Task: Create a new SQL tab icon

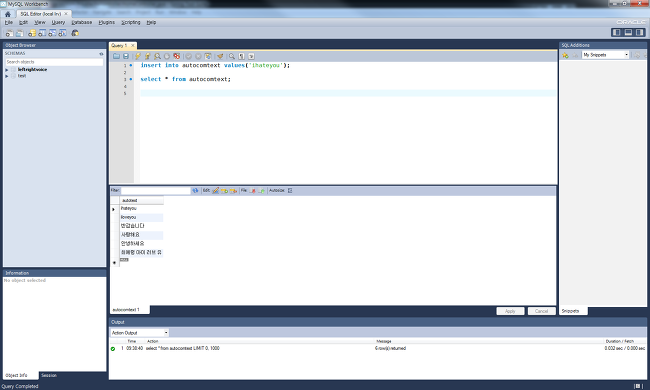Action: tap(9, 33)
